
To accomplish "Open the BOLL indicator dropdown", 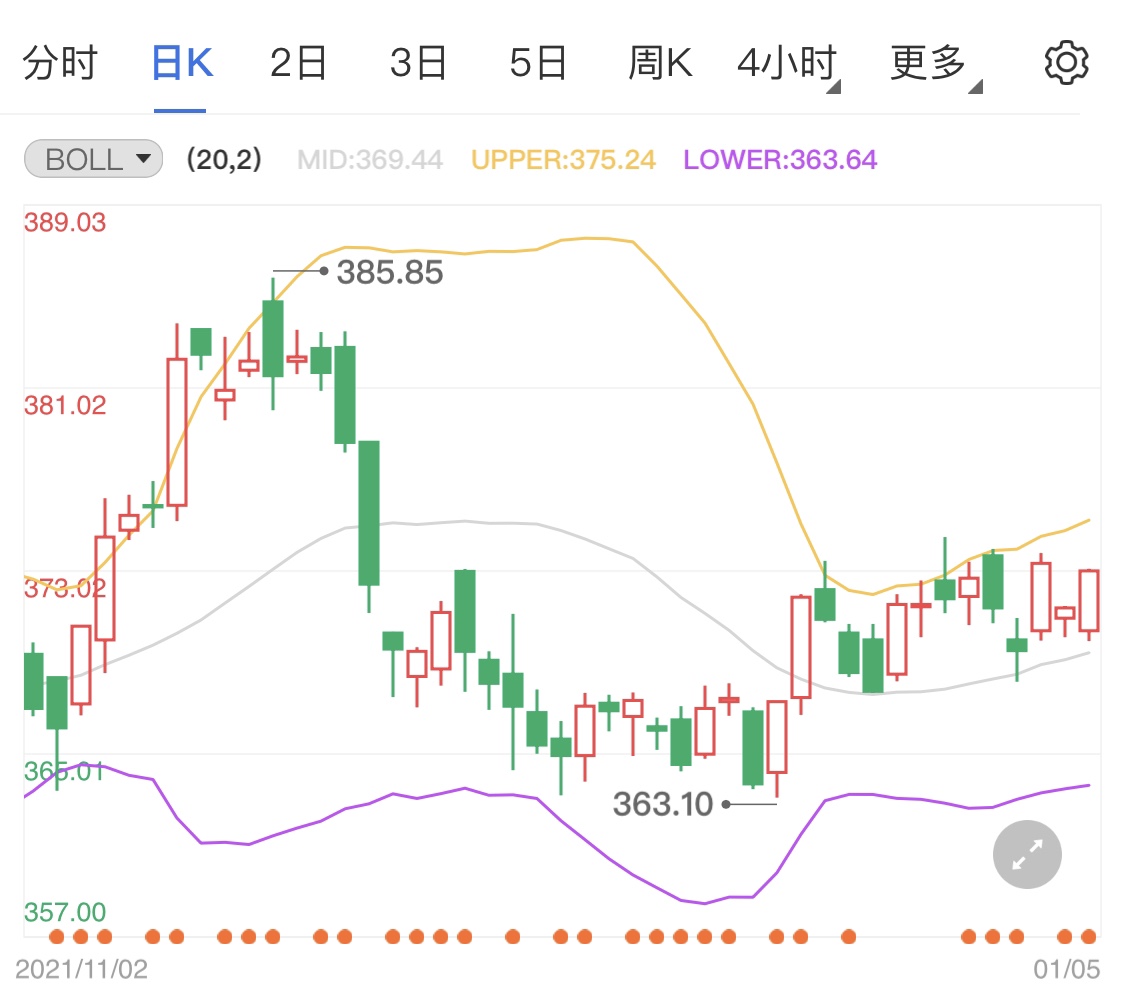I will click(92, 158).
